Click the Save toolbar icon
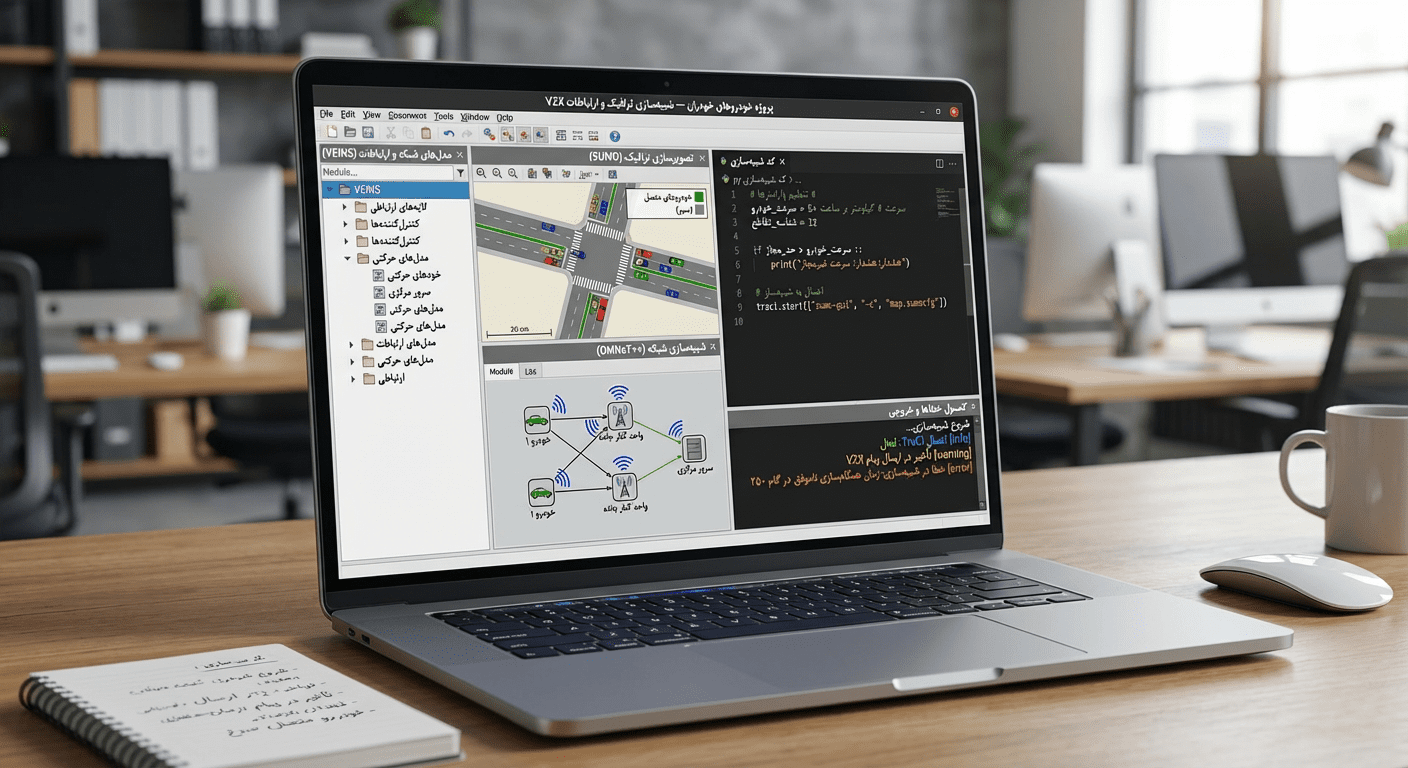Viewport: 1408px width, 768px height. (x=368, y=132)
